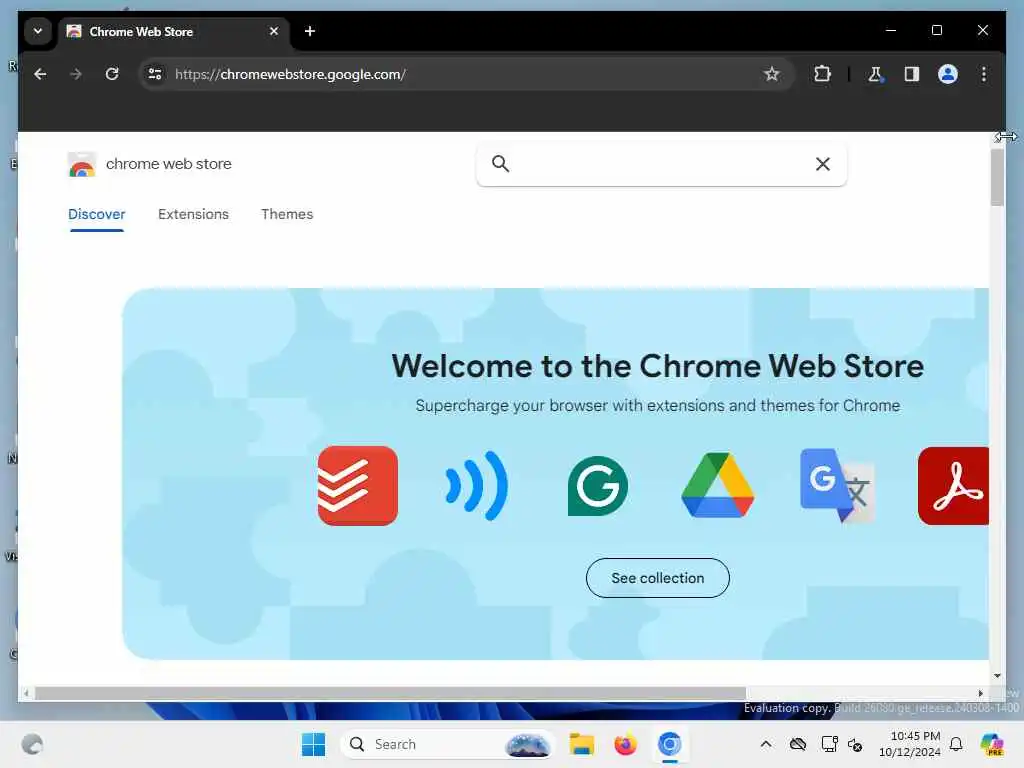Switch to the Extensions tab
The height and width of the screenshot is (768, 1024).
click(193, 214)
